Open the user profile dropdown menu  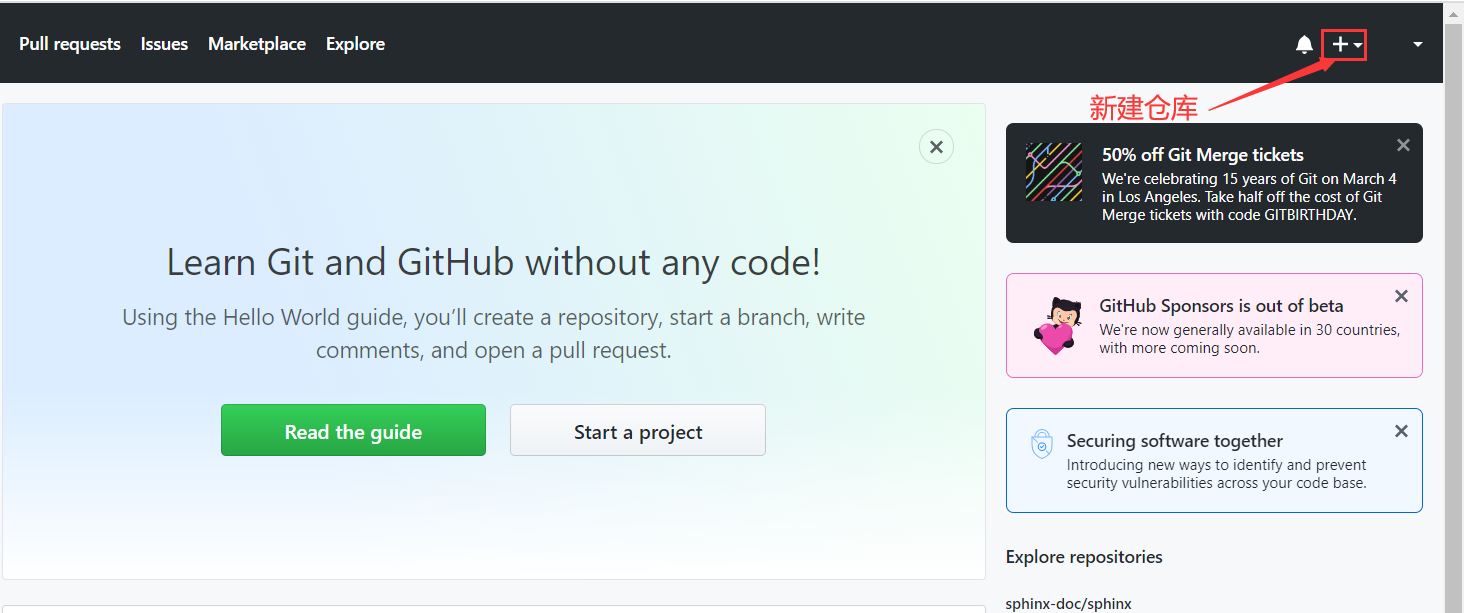1417,44
